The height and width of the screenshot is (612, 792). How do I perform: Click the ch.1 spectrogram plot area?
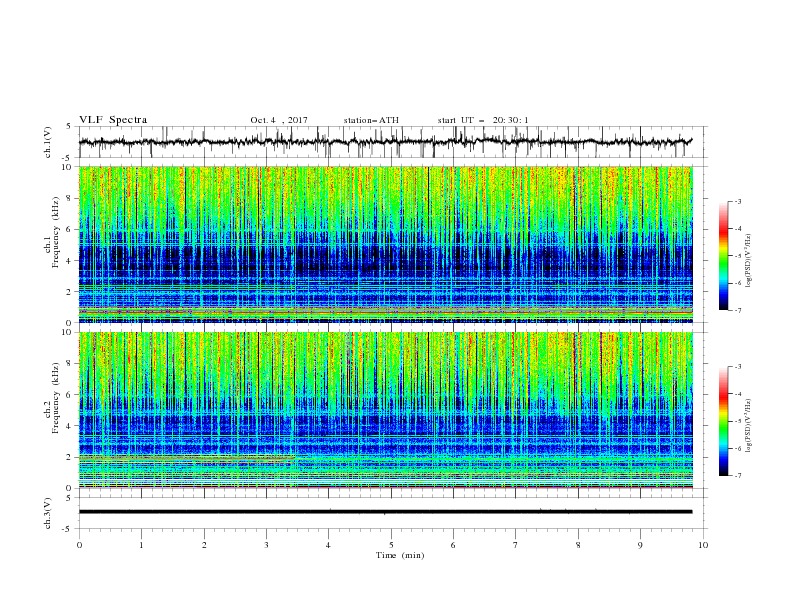[x=385, y=244]
